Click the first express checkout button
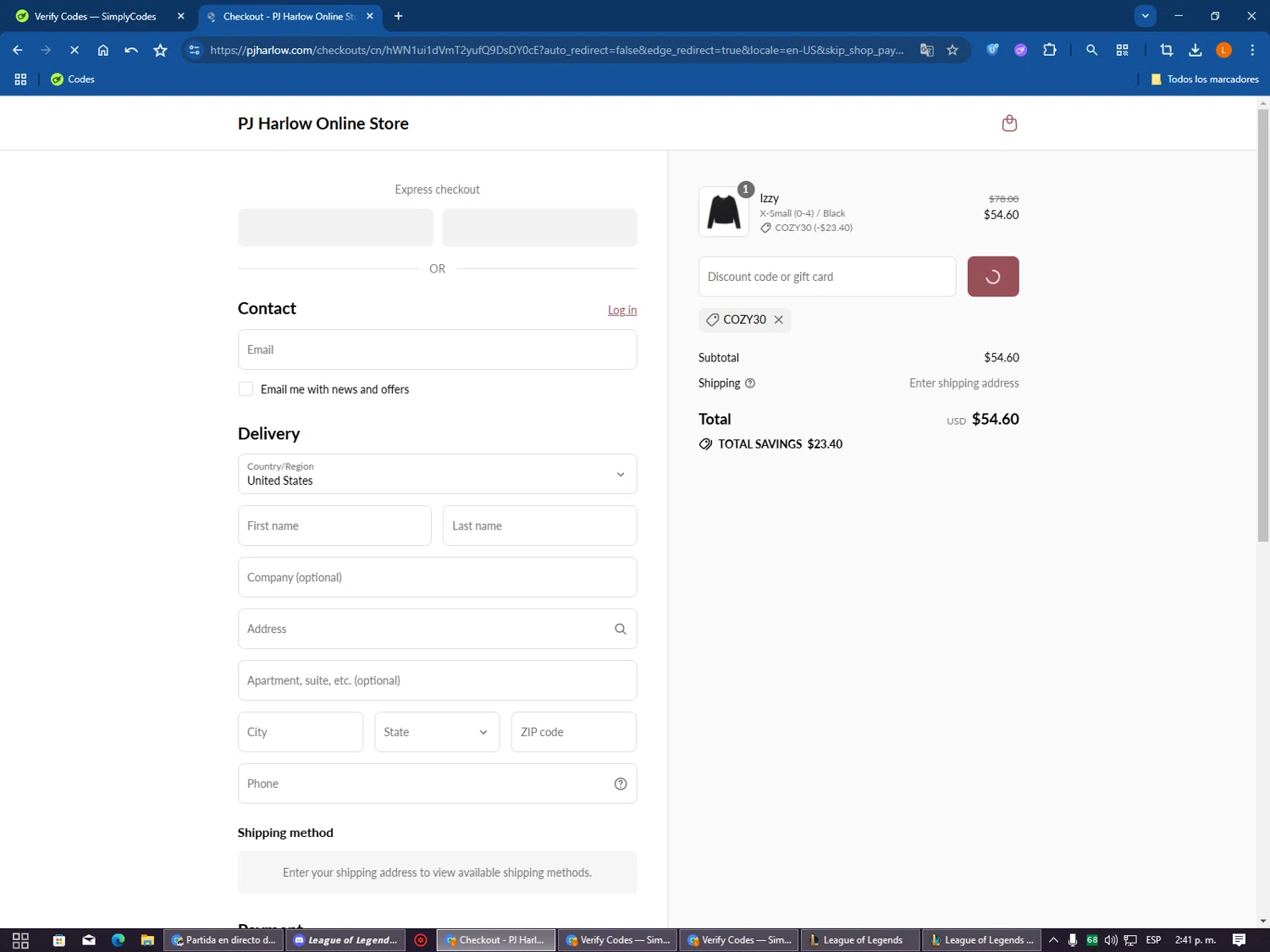This screenshot has height=952, width=1270. (335, 228)
